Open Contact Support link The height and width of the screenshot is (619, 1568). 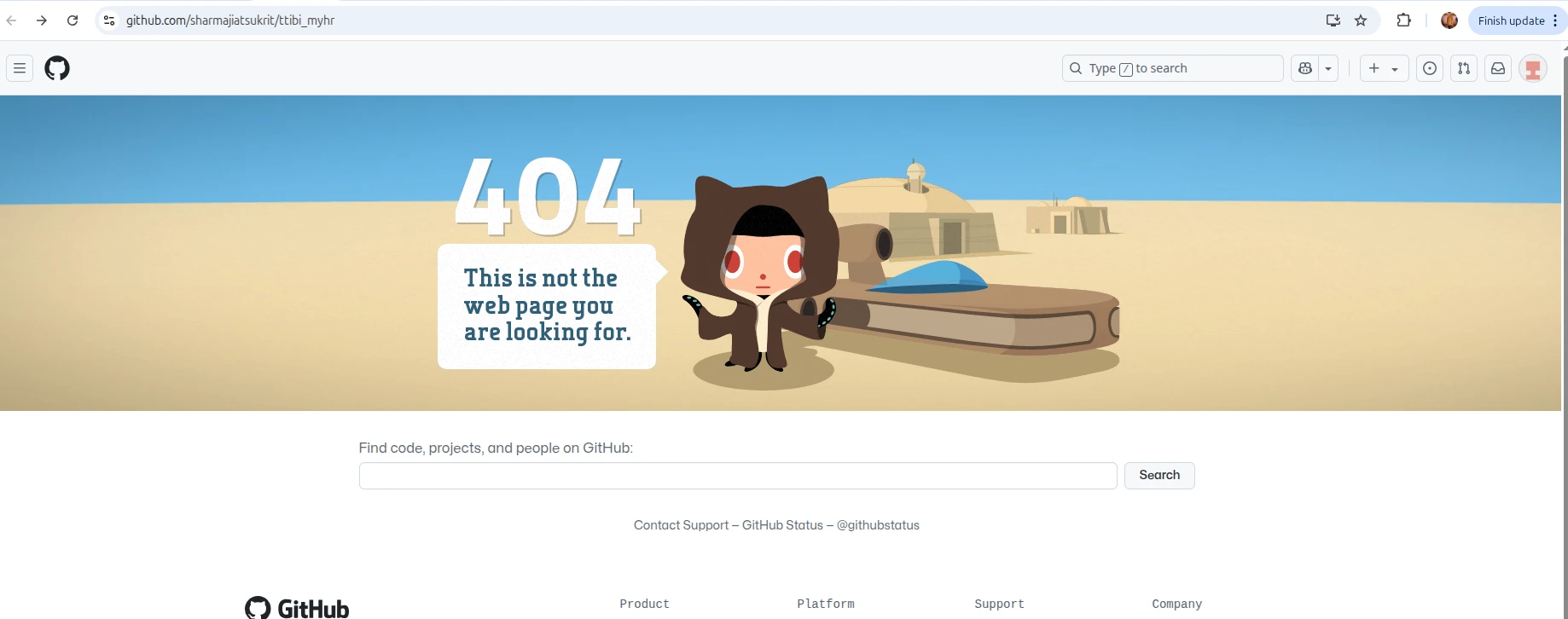pyautogui.click(x=681, y=525)
